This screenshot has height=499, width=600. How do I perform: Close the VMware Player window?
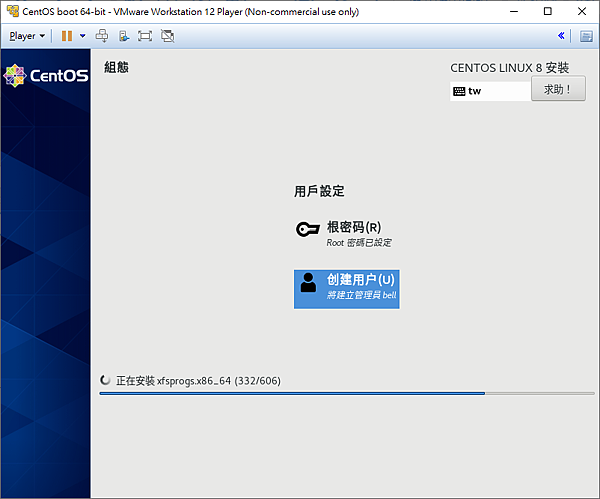tap(582, 11)
